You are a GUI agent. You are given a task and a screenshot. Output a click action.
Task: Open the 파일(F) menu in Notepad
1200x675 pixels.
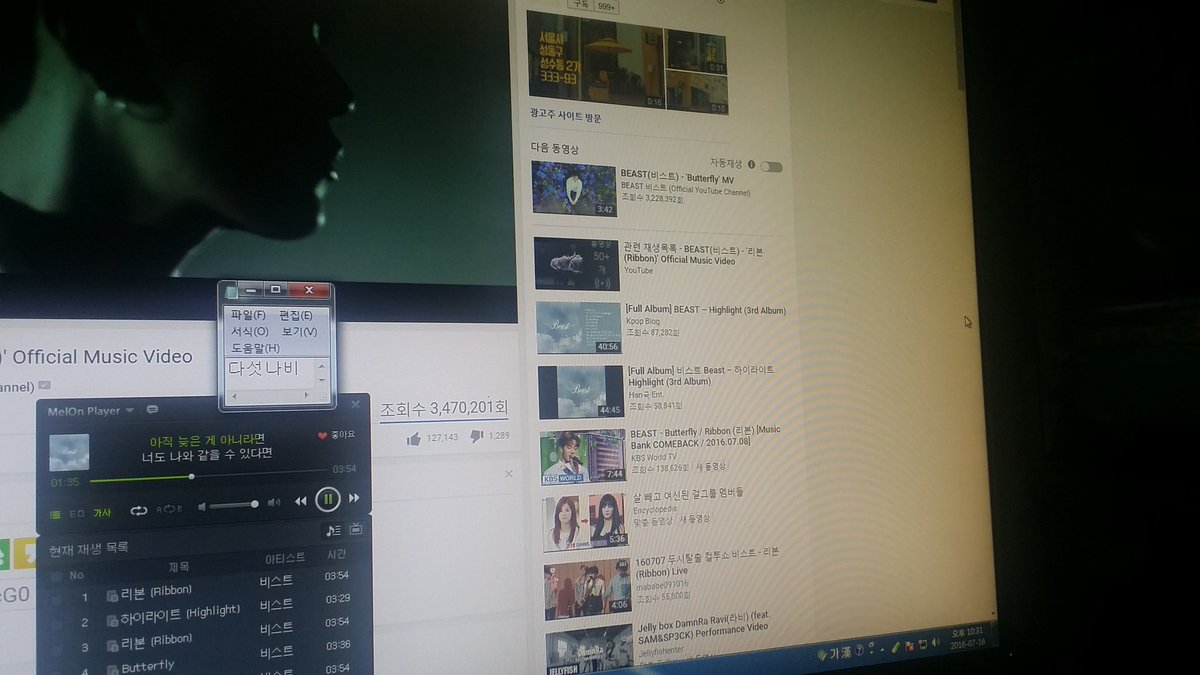click(x=247, y=315)
